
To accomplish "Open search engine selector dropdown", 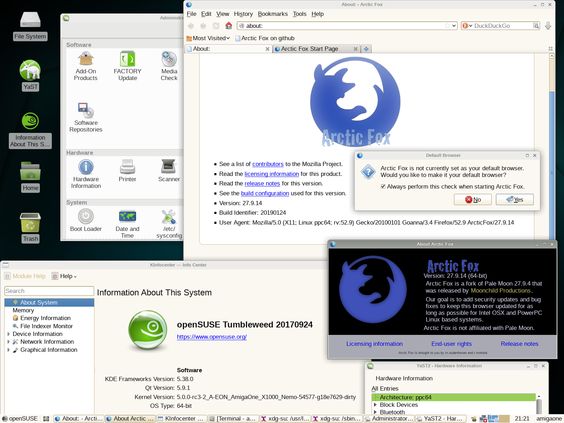I will [467, 26].
